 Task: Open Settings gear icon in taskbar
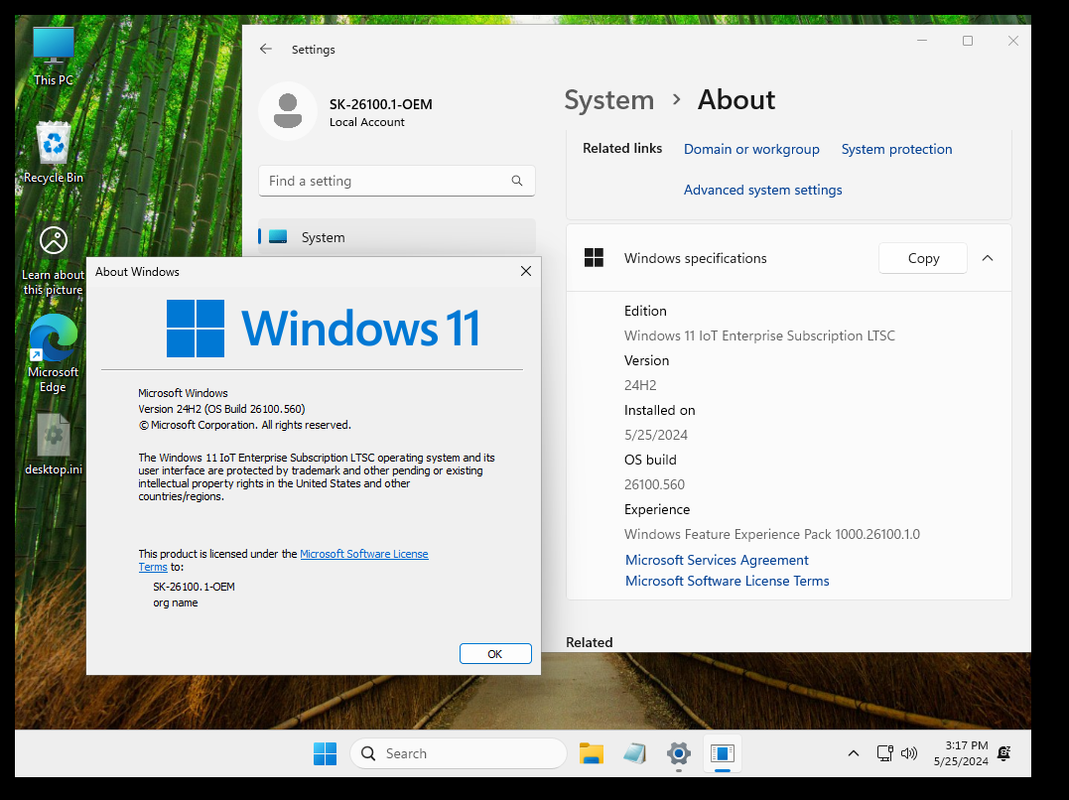coord(678,754)
